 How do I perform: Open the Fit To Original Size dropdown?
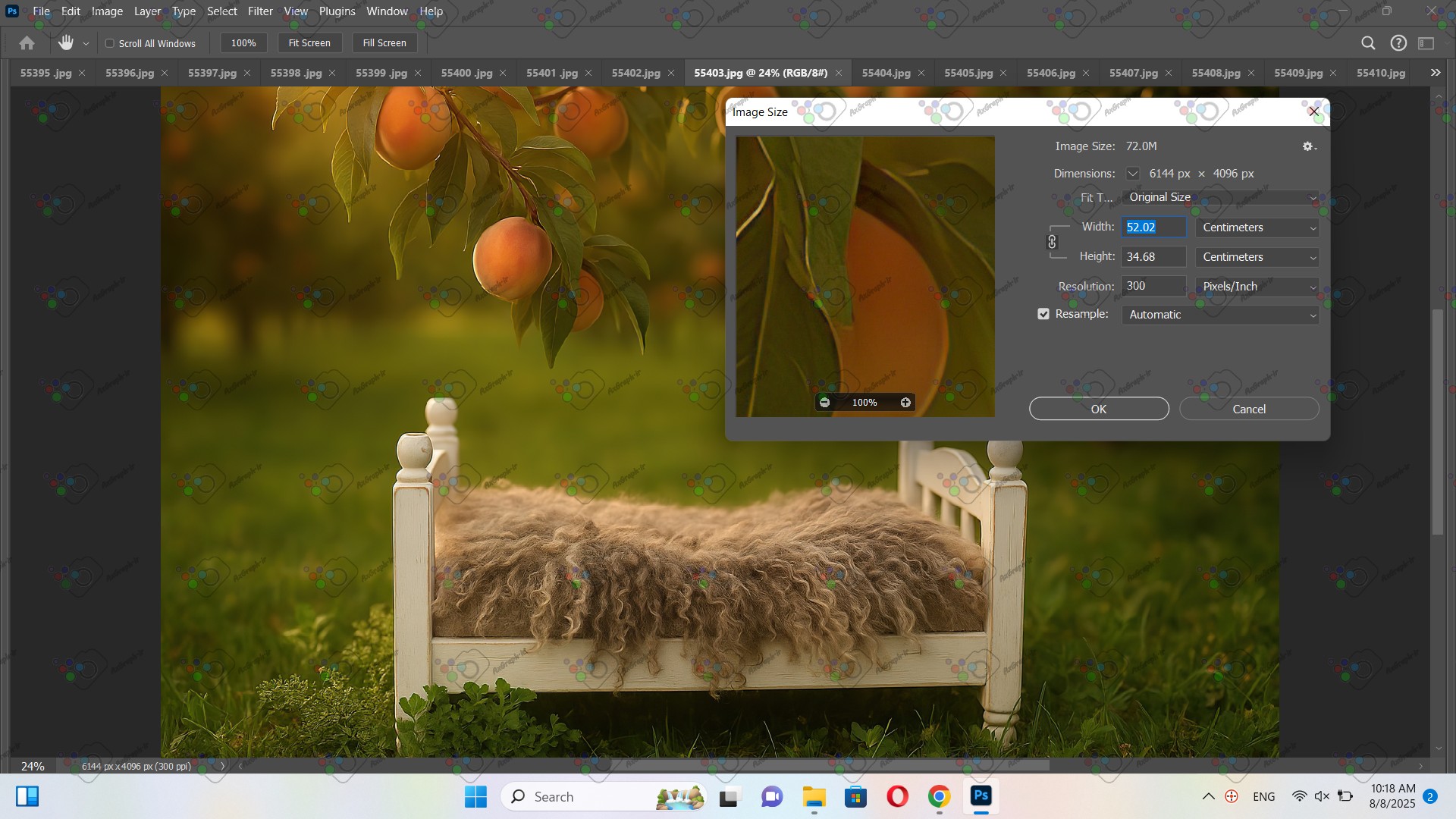[1220, 197]
